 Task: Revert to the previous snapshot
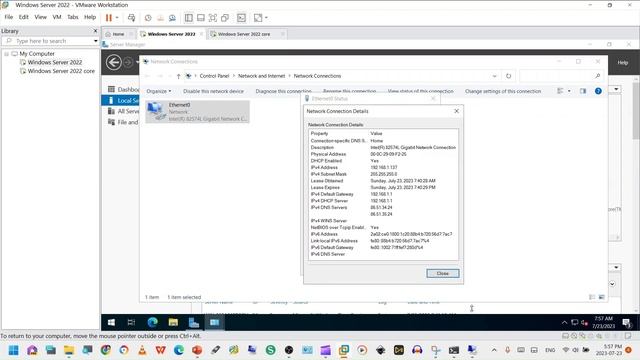click(x=160, y=18)
